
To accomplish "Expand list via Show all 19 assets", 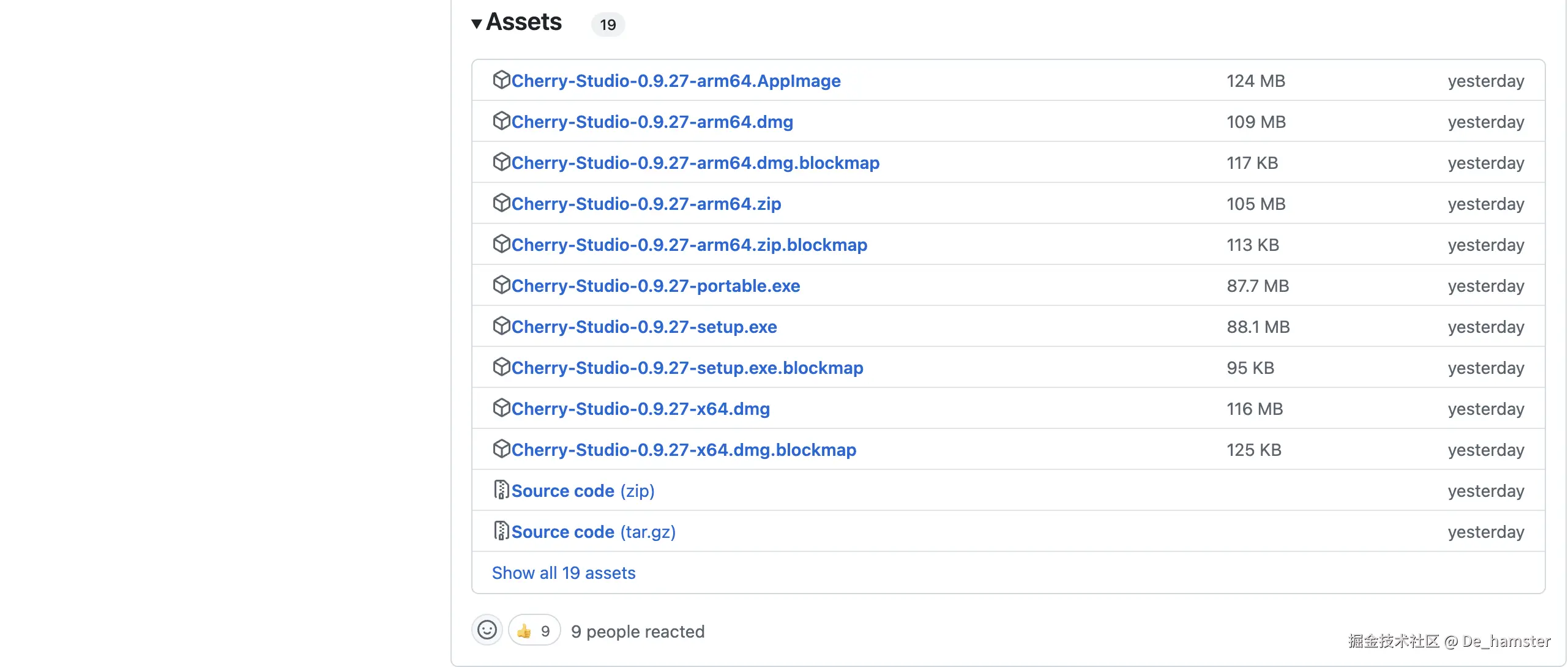I will click(563, 573).
